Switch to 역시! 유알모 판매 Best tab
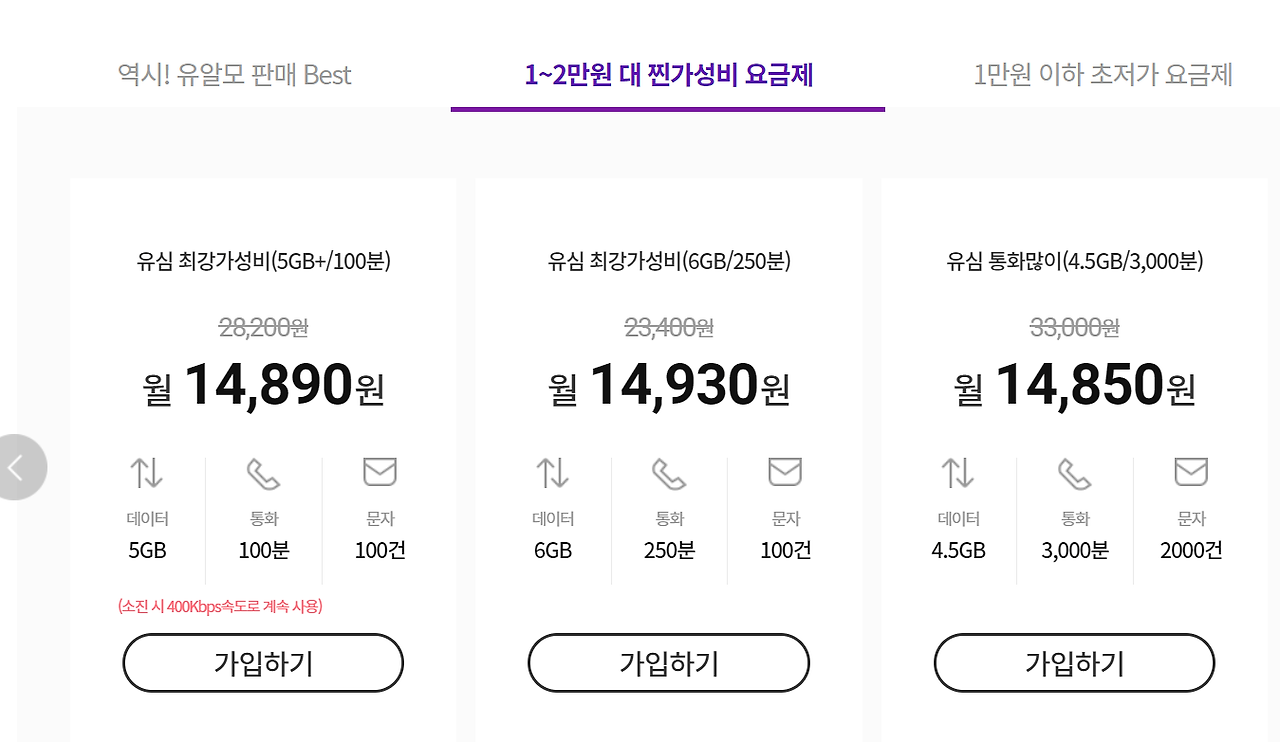 [x=235, y=75]
